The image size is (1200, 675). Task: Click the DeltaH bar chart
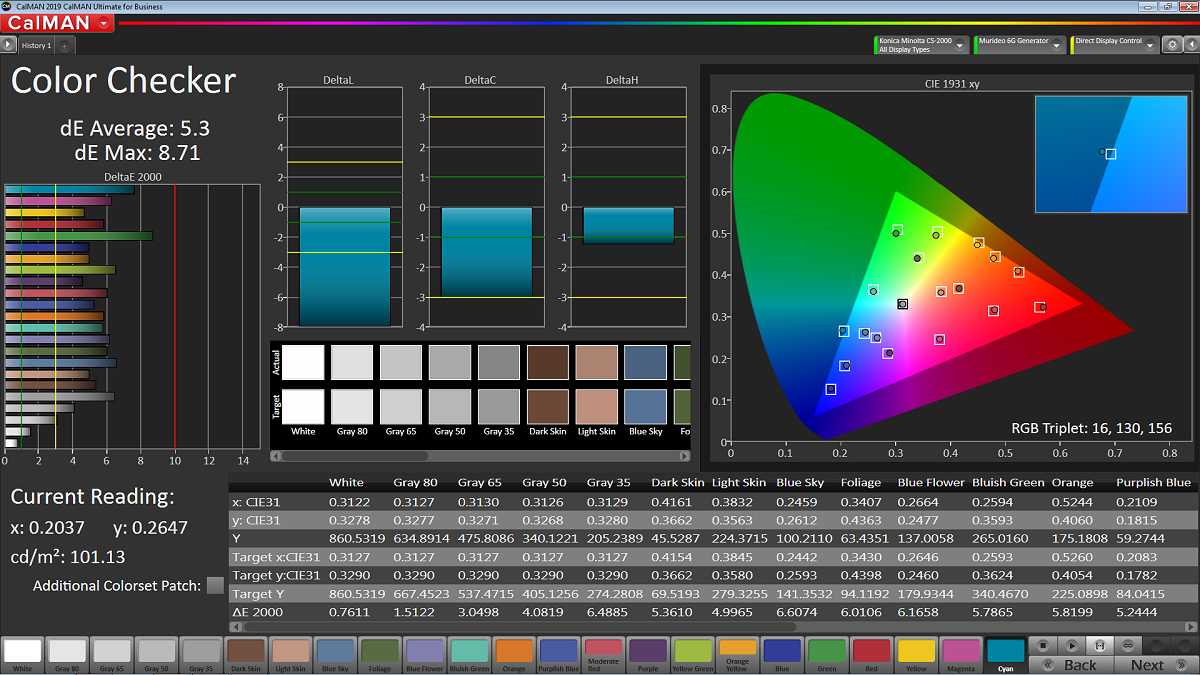pyautogui.click(x=628, y=206)
